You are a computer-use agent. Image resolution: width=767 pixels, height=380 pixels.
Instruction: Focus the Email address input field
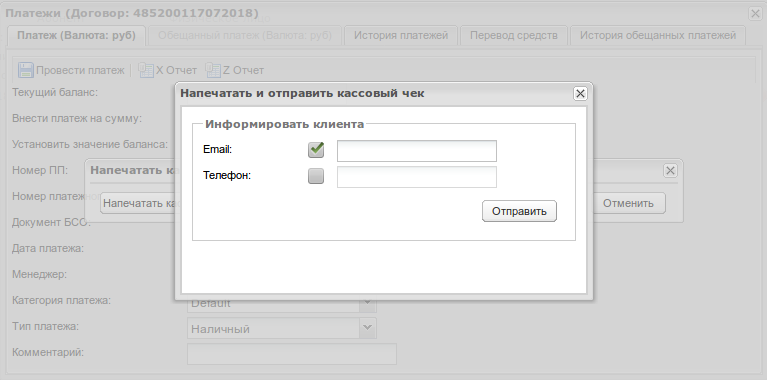[417, 151]
